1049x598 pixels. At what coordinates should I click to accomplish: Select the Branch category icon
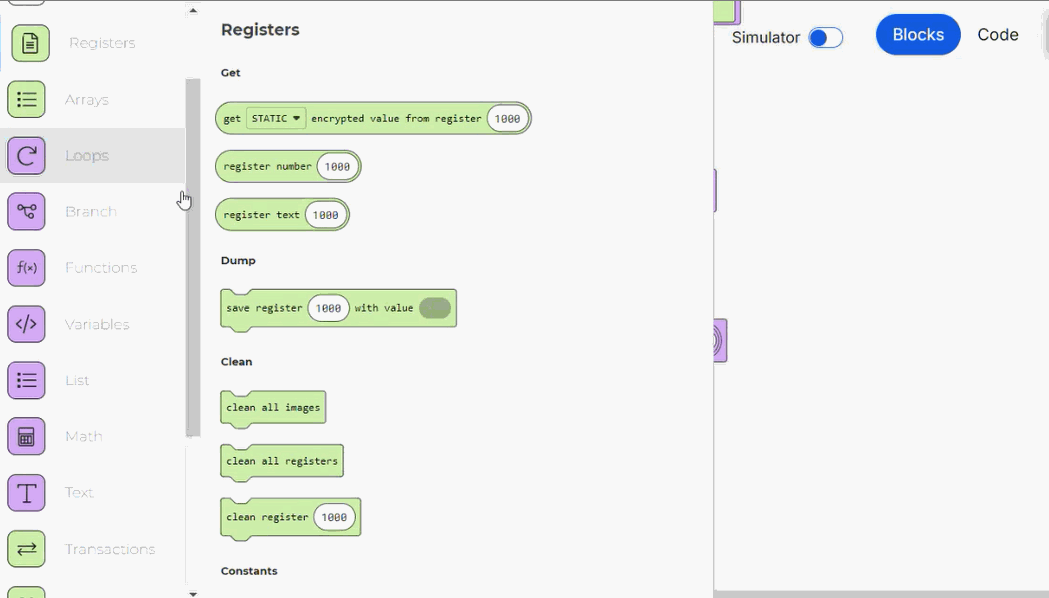26,211
